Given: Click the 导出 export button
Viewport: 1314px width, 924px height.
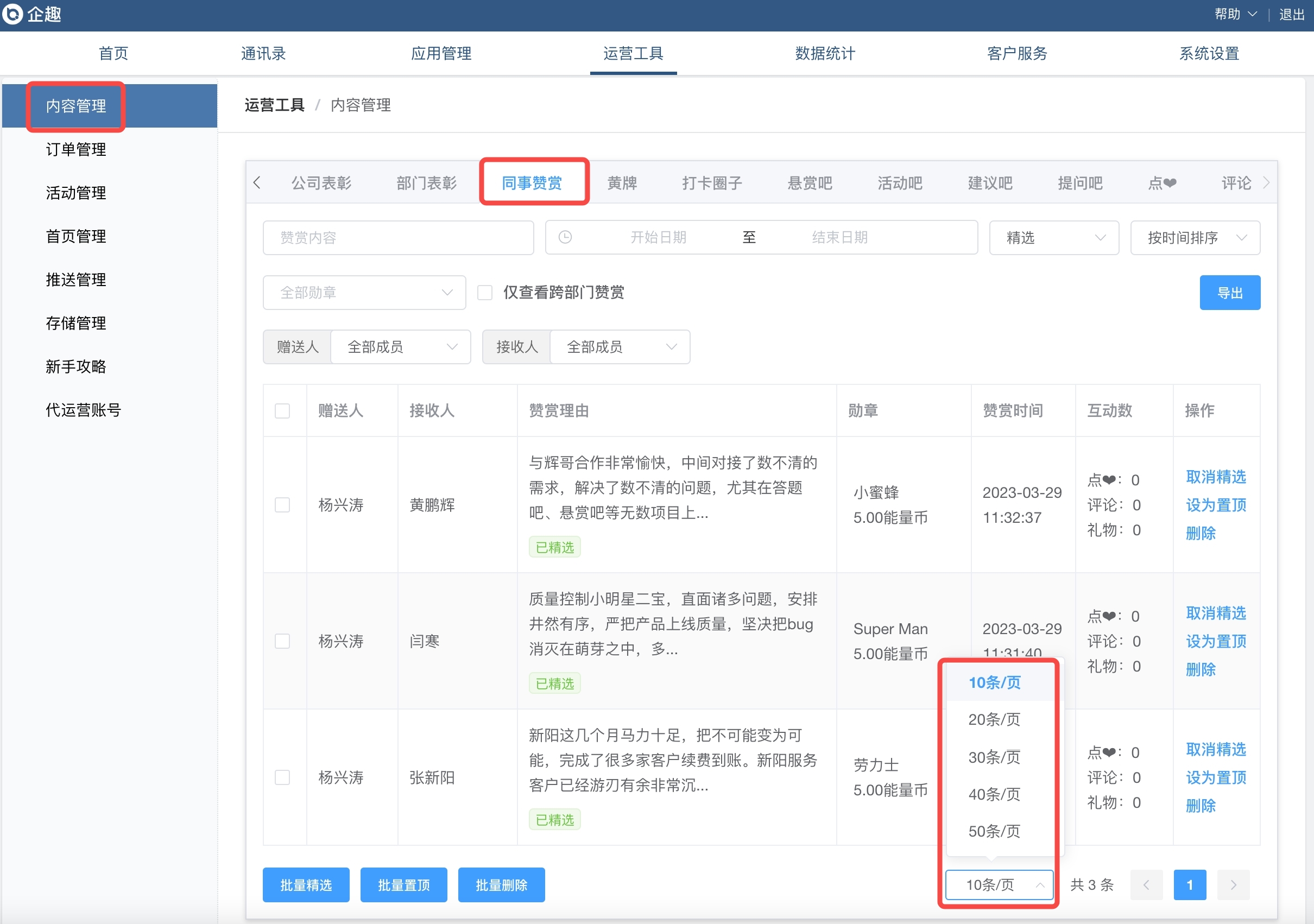Looking at the screenshot, I should click(1229, 293).
